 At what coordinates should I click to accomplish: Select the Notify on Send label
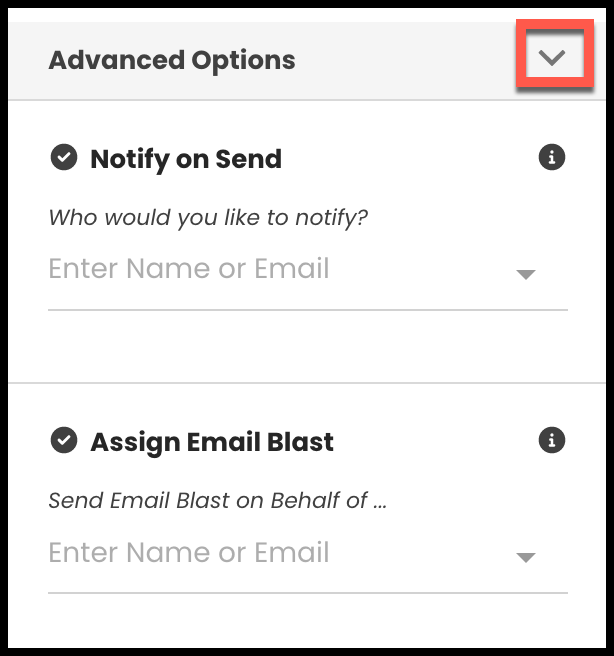pos(186,159)
